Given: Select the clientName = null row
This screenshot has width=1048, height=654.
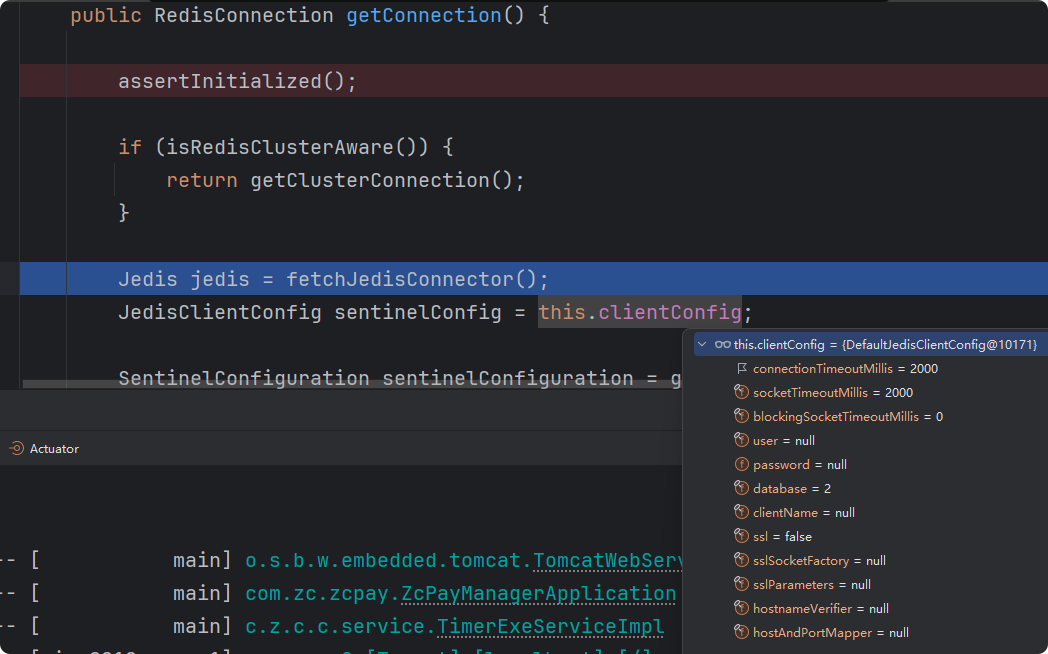Looking at the screenshot, I should pyautogui.click(x=871, y=512).
